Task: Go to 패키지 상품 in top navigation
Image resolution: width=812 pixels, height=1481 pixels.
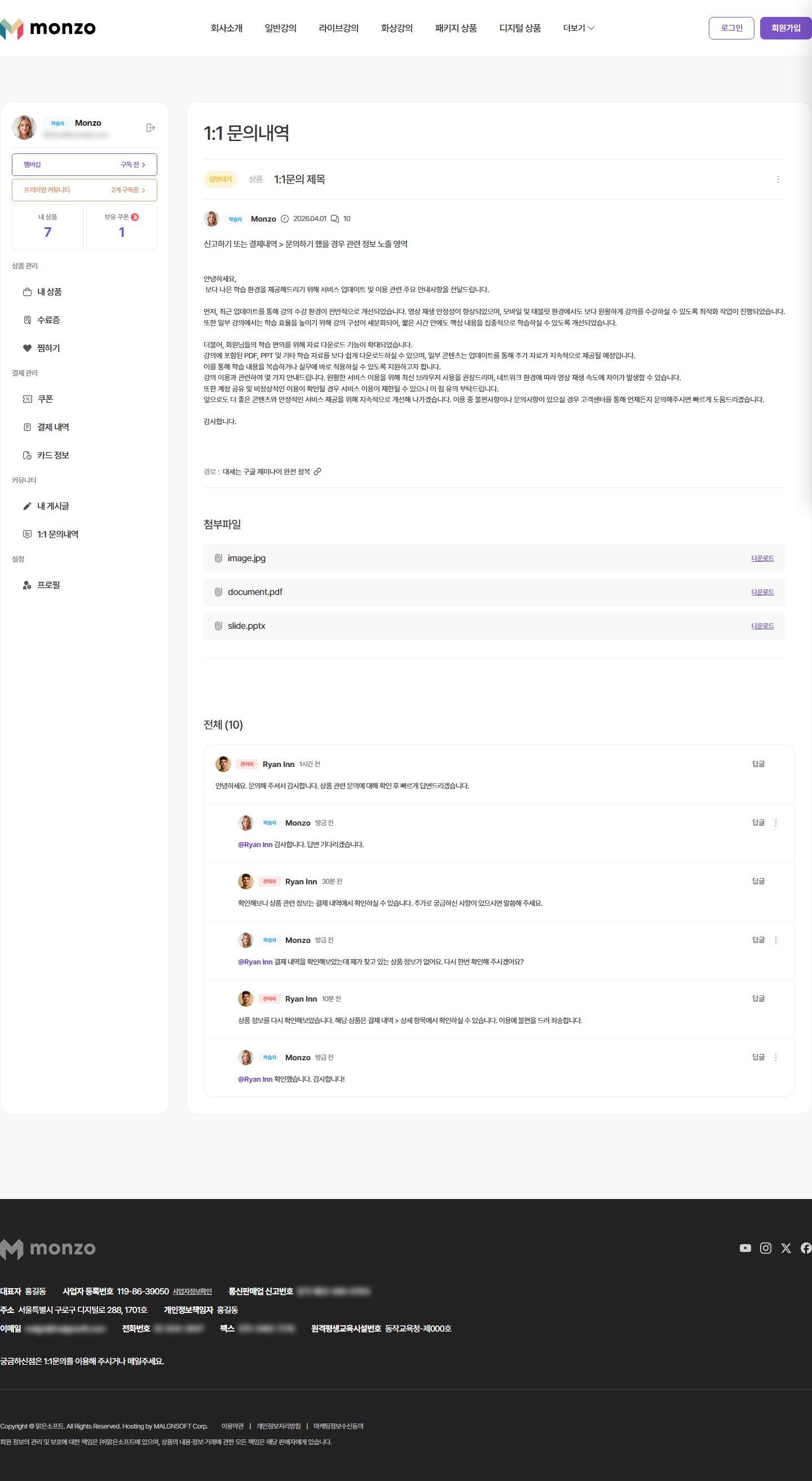Action: [456, 28]
